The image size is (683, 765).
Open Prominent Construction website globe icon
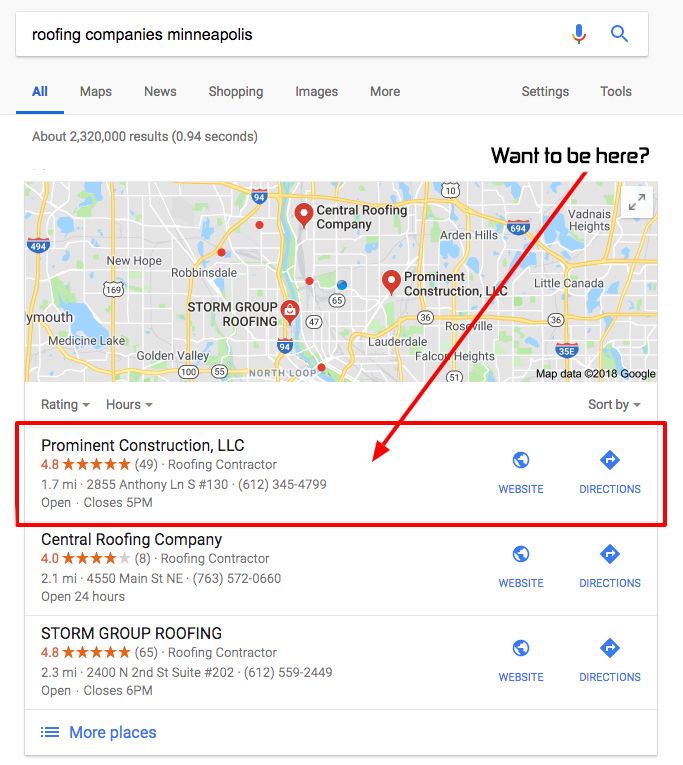pyautogui.click(x=521, y=460)
